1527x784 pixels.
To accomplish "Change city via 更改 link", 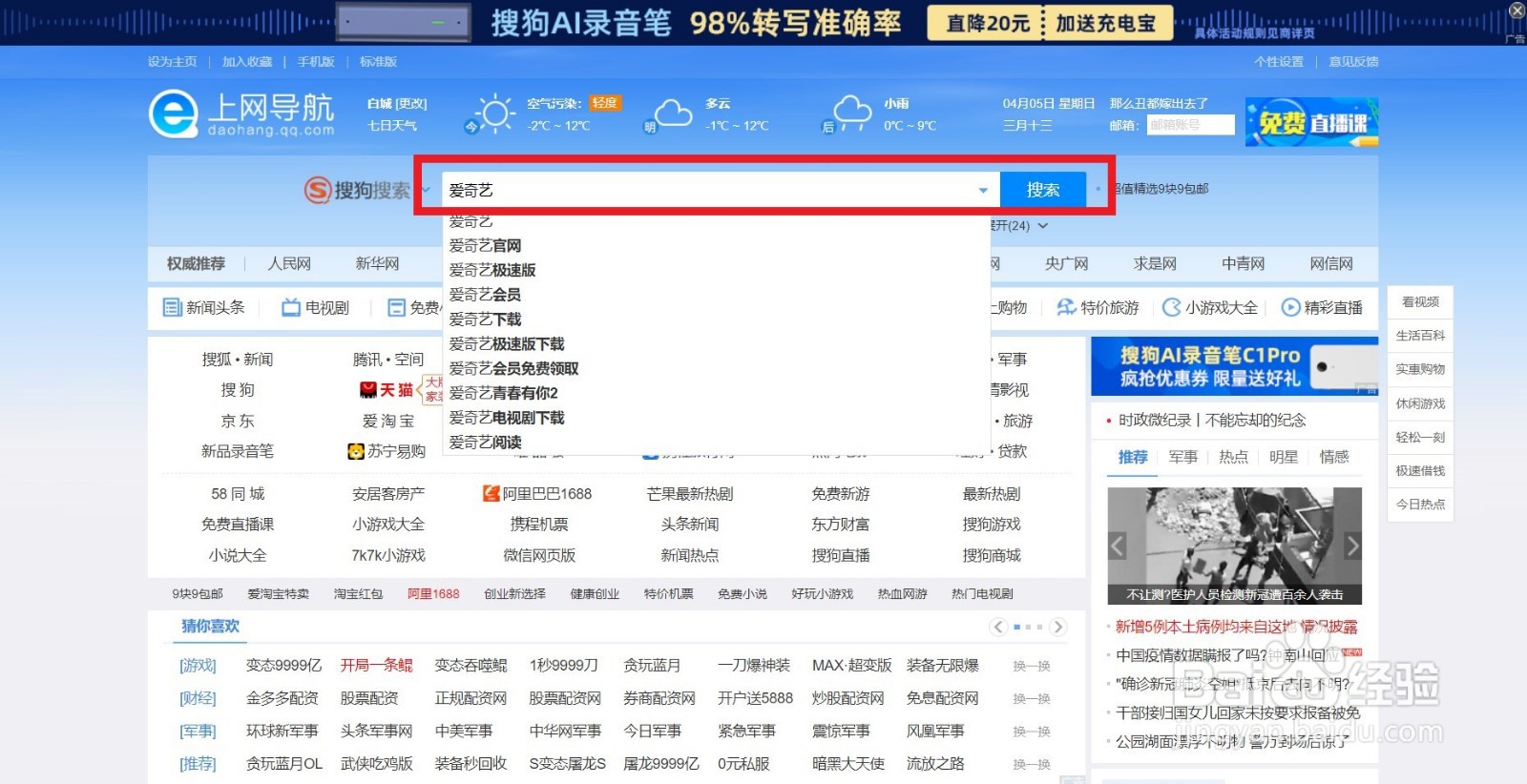I will point(411,103).
